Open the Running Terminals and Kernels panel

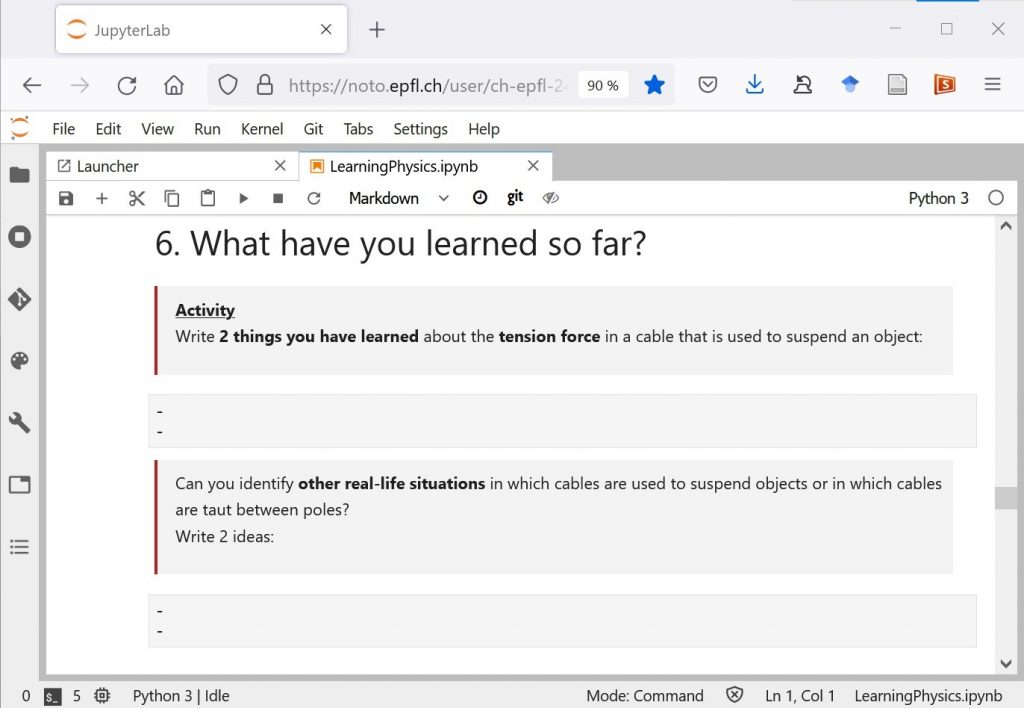(19, 237)
